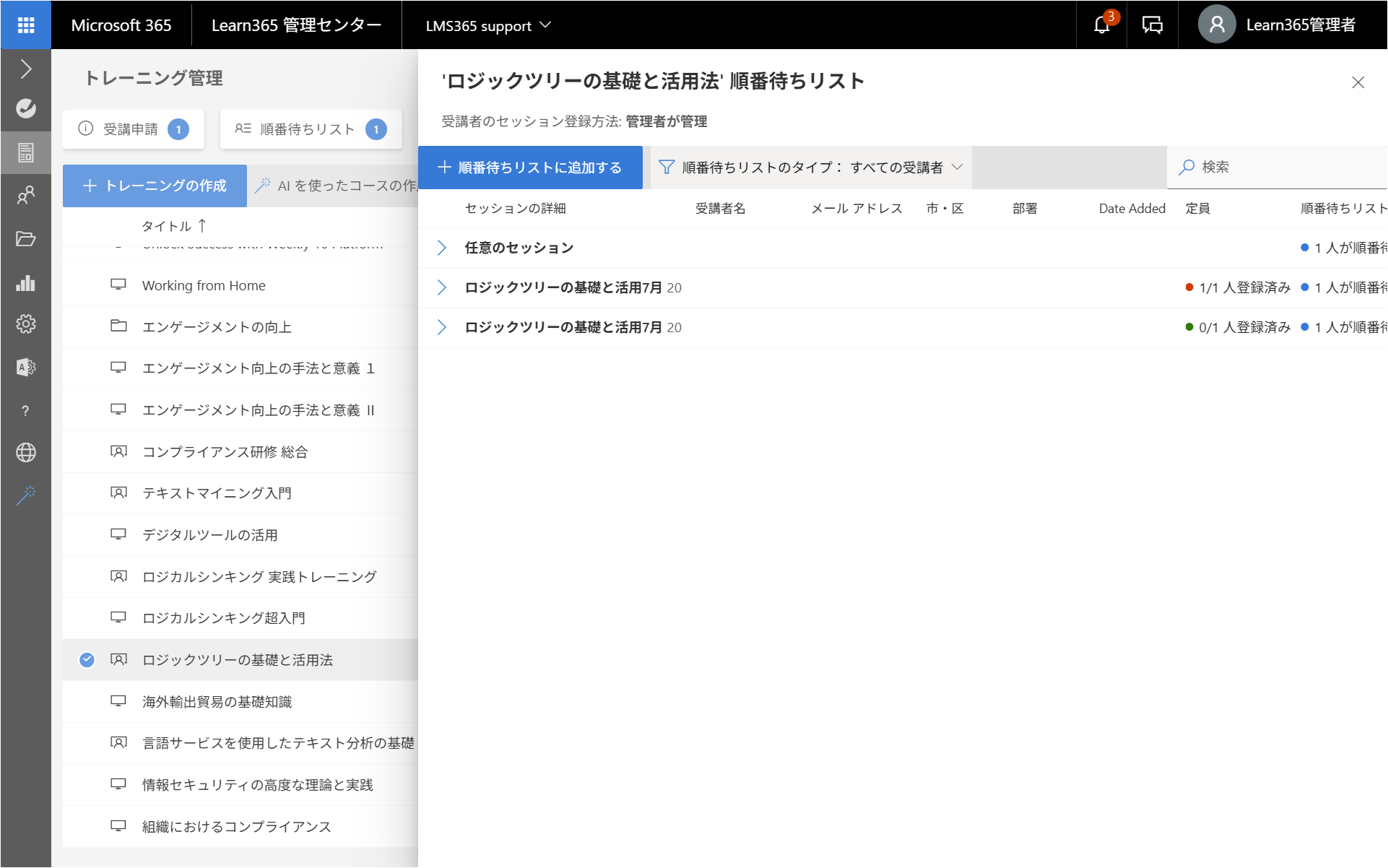Open the reports chart sidebar icon
Screen dimensions: 1388x868
click(26, 282)
